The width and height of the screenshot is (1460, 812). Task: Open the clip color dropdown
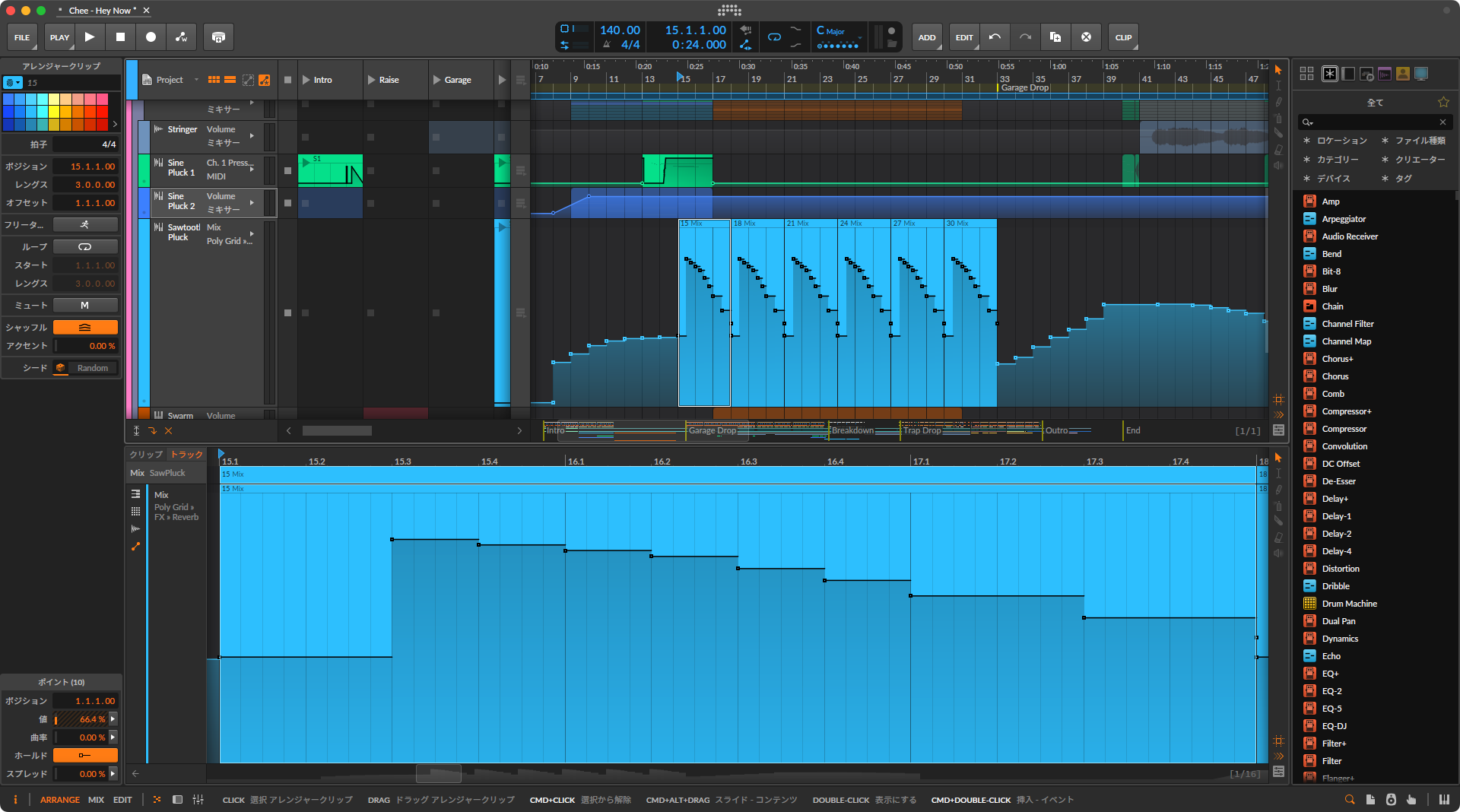tap(13, 83)
